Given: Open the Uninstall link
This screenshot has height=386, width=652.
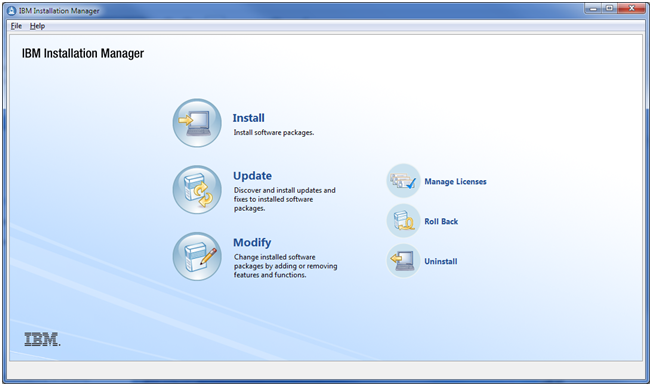Looking at the screenshot, I should [441, 262].
